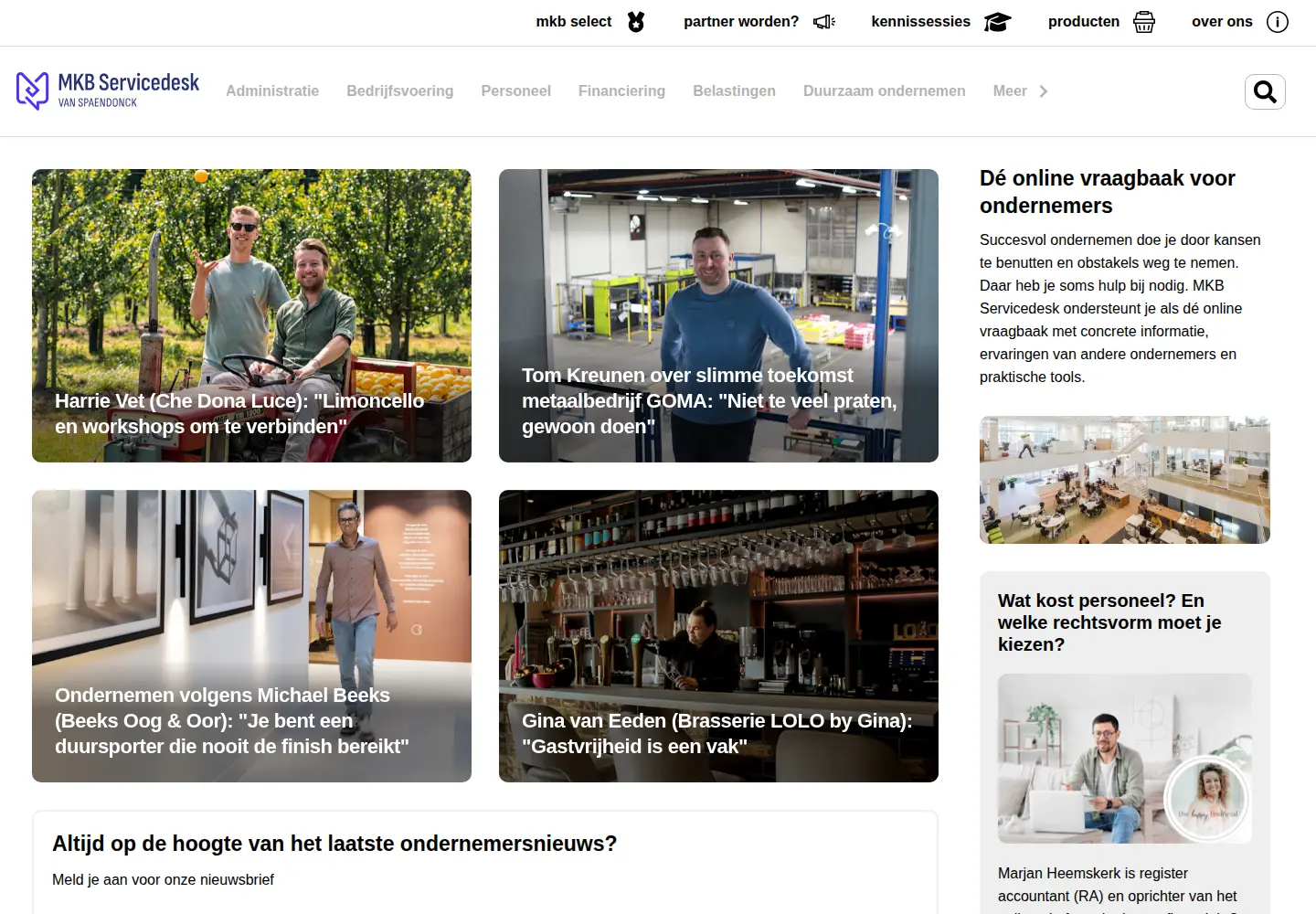Screen dimensions: 1316x914
Task: Open the Belastingen menu
Action: [734, 91]
